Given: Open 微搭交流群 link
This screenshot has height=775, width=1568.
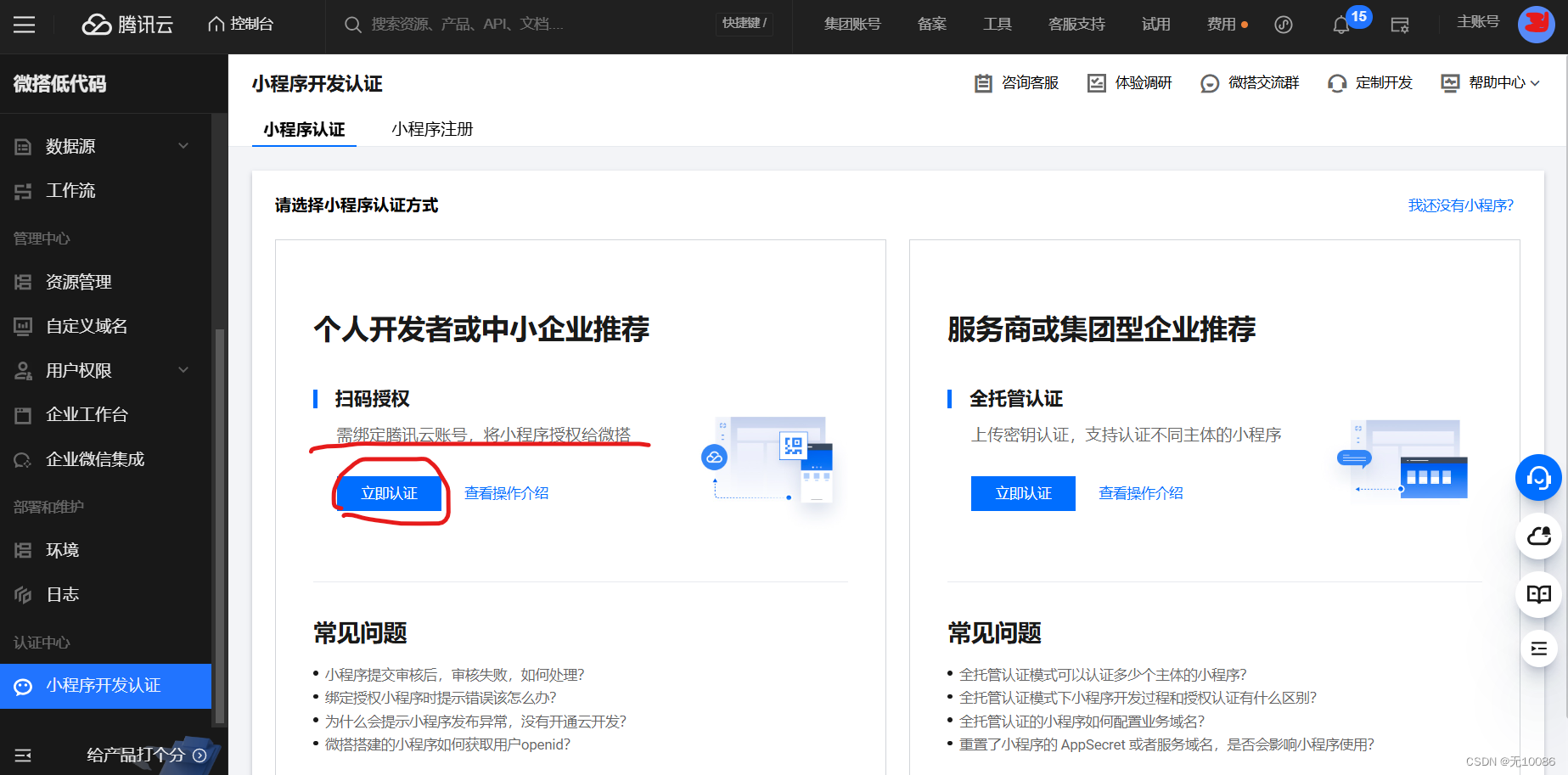Looking at the screenshot, I should coord(1250,82).
